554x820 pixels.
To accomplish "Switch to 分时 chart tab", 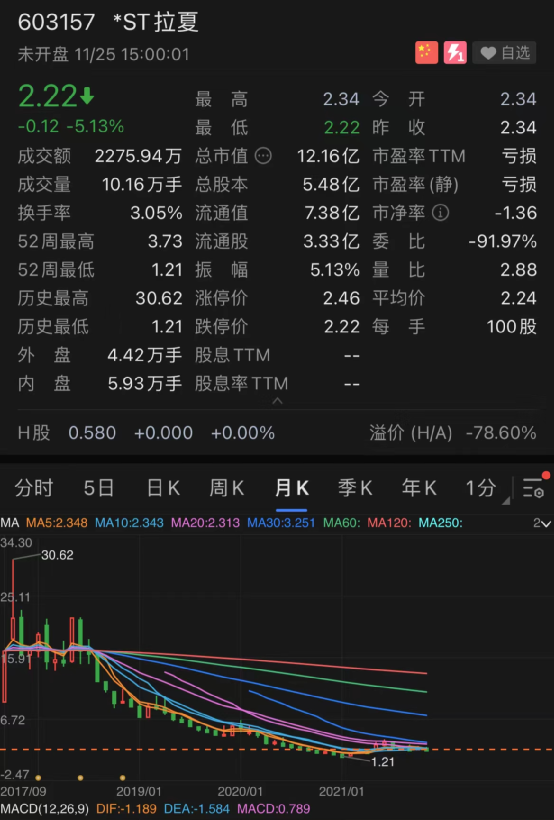I will coord(34,488).
